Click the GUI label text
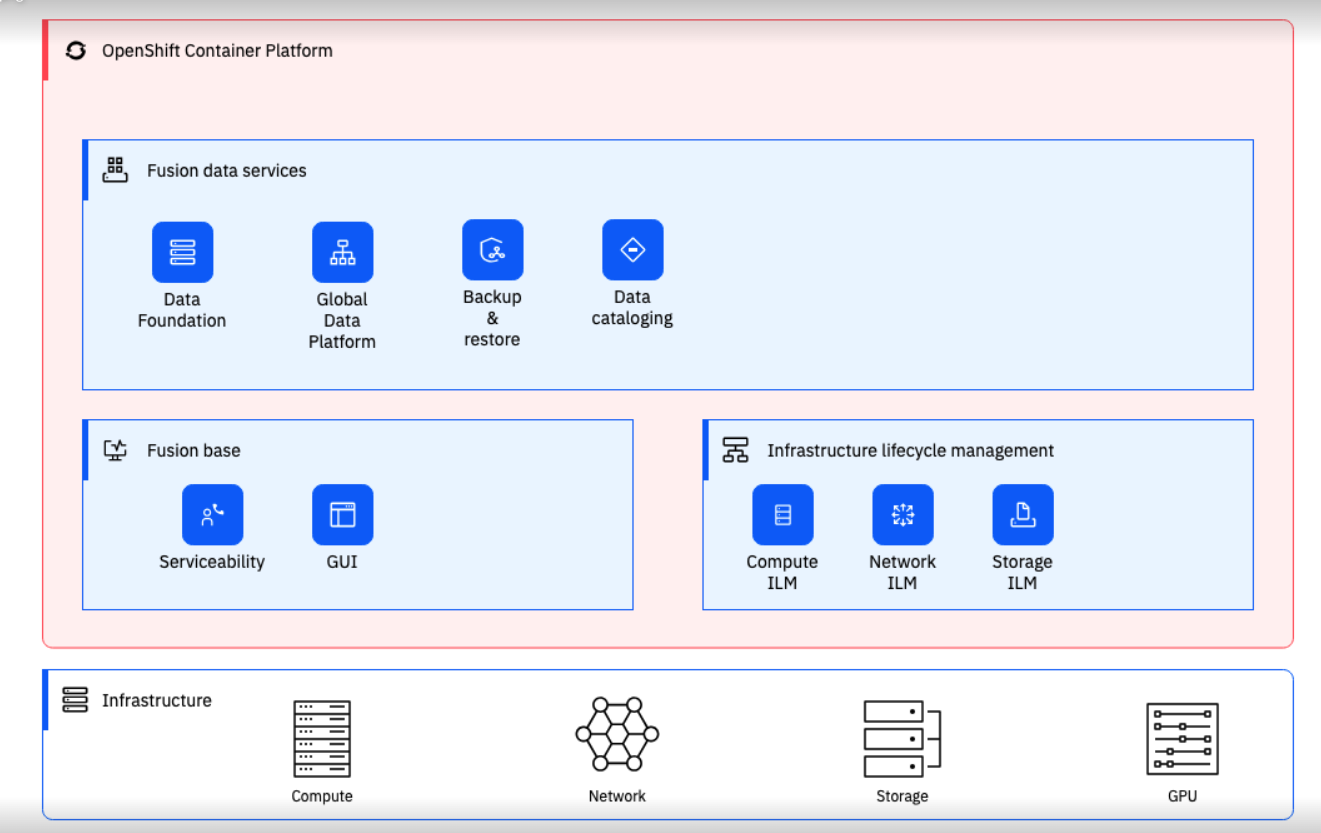This screenshot has width=1321, height=833. (x=342, y=562)
